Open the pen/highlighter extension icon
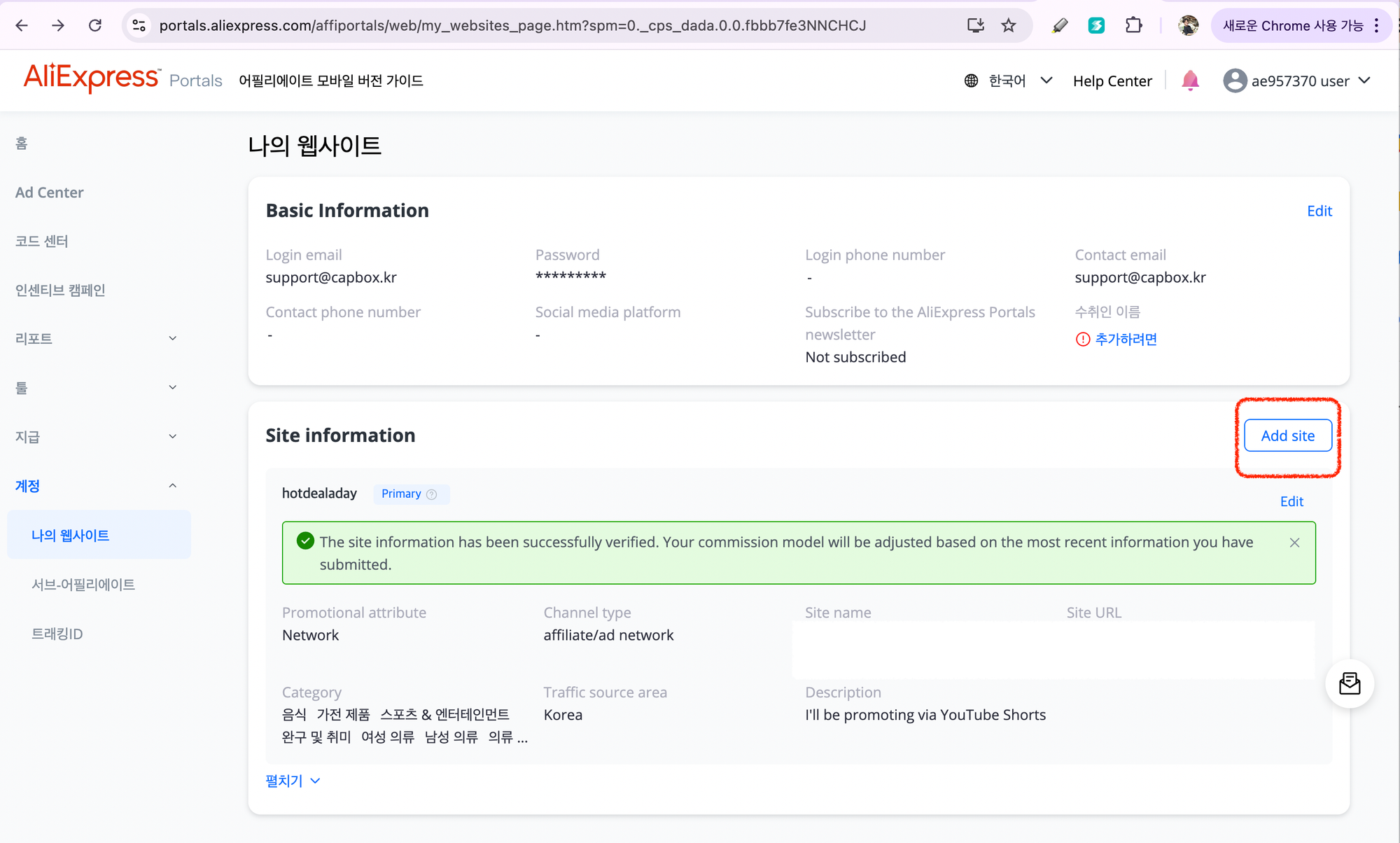The width and height of the screenshot is (1400, 843). 1060,26
